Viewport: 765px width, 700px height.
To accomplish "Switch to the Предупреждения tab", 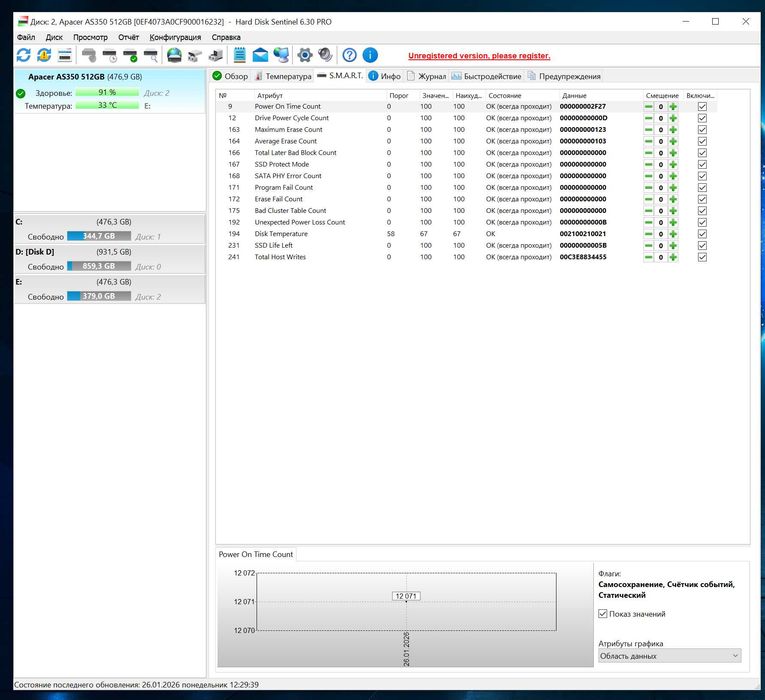I will 564,76.
